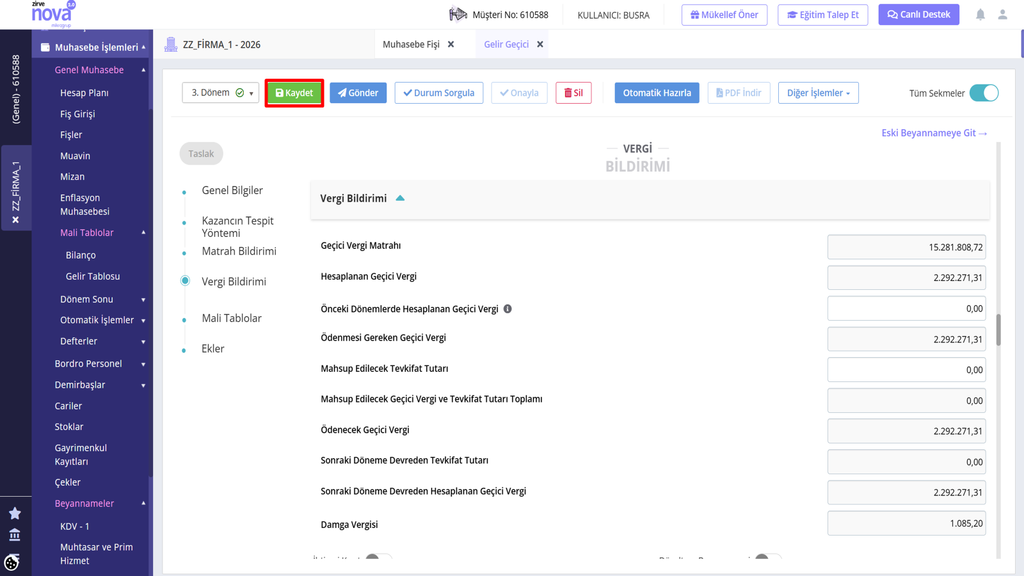Screen dimensions: 1024x576
Task: Open the user profile icon
Action: click(x=1002, y=14)
